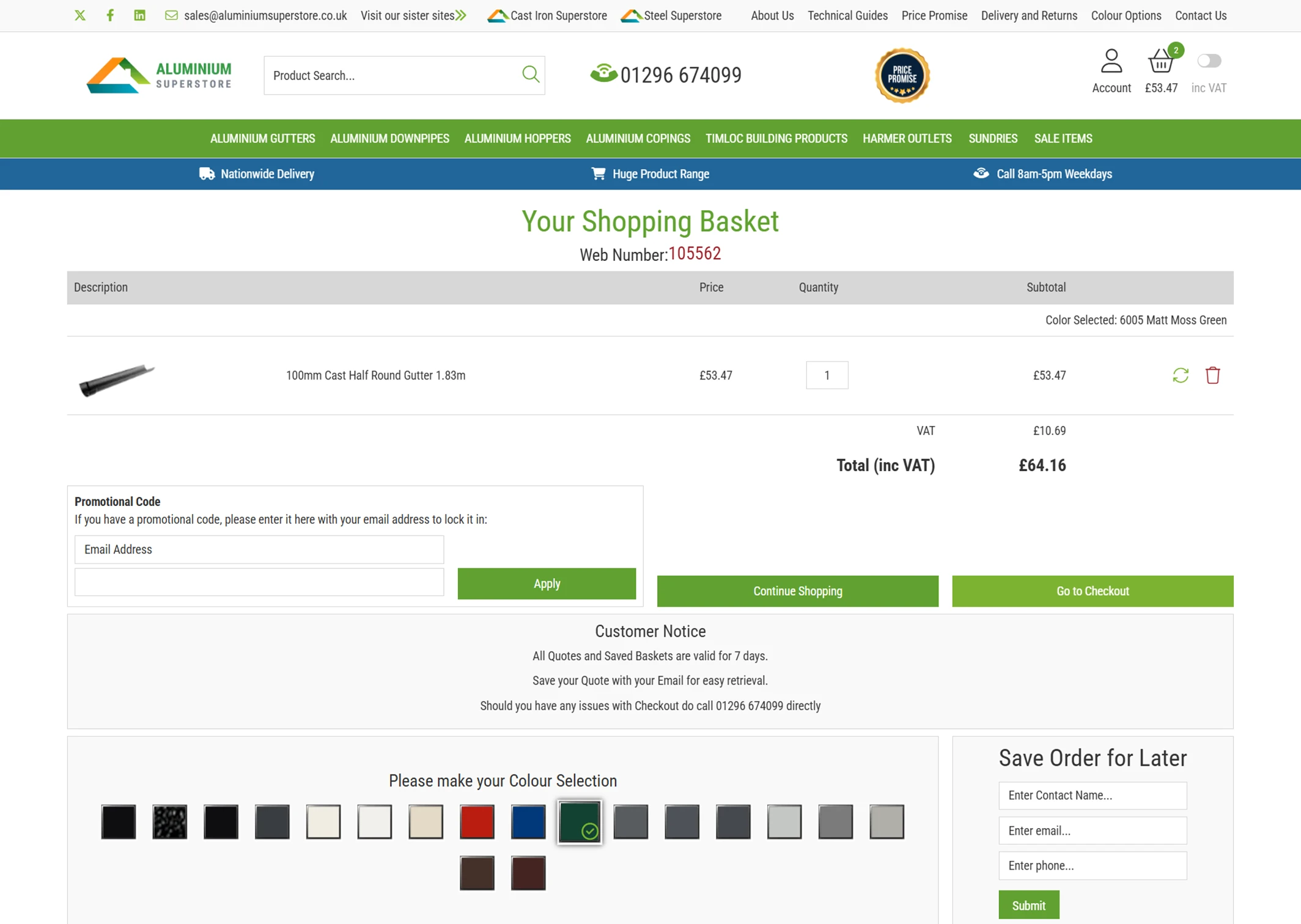Click Continue Shopping button
The height and width of the screenshot is (924, 1301).
pos(797,591)
